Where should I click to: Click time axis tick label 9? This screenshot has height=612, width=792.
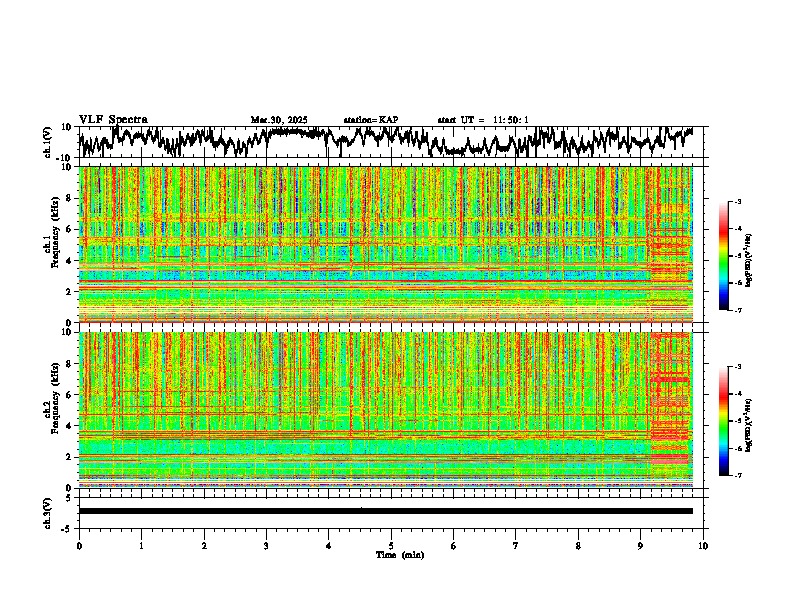tap(641, 546)
